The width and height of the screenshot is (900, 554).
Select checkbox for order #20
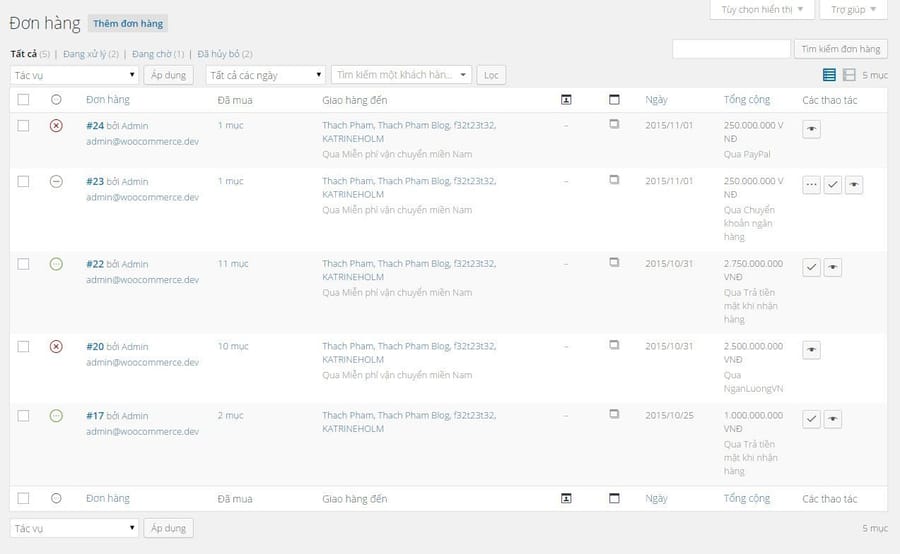click(23, 347)
